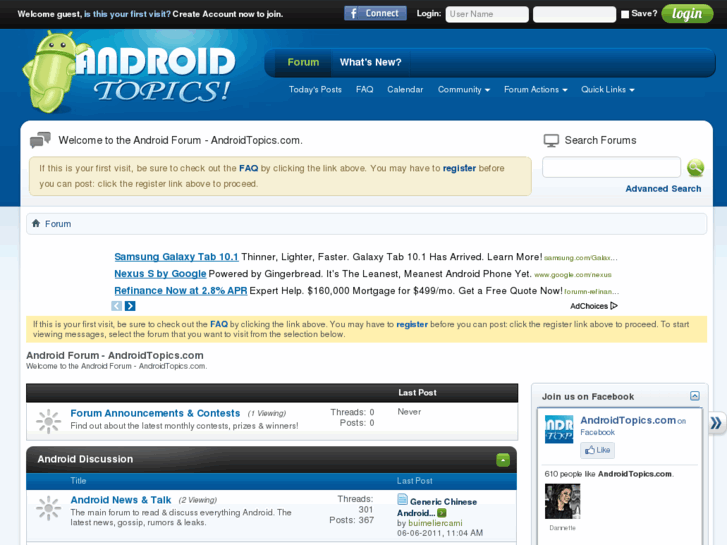Click the green login button
Viewport: 727px width, 545px height.
(687, 14)
